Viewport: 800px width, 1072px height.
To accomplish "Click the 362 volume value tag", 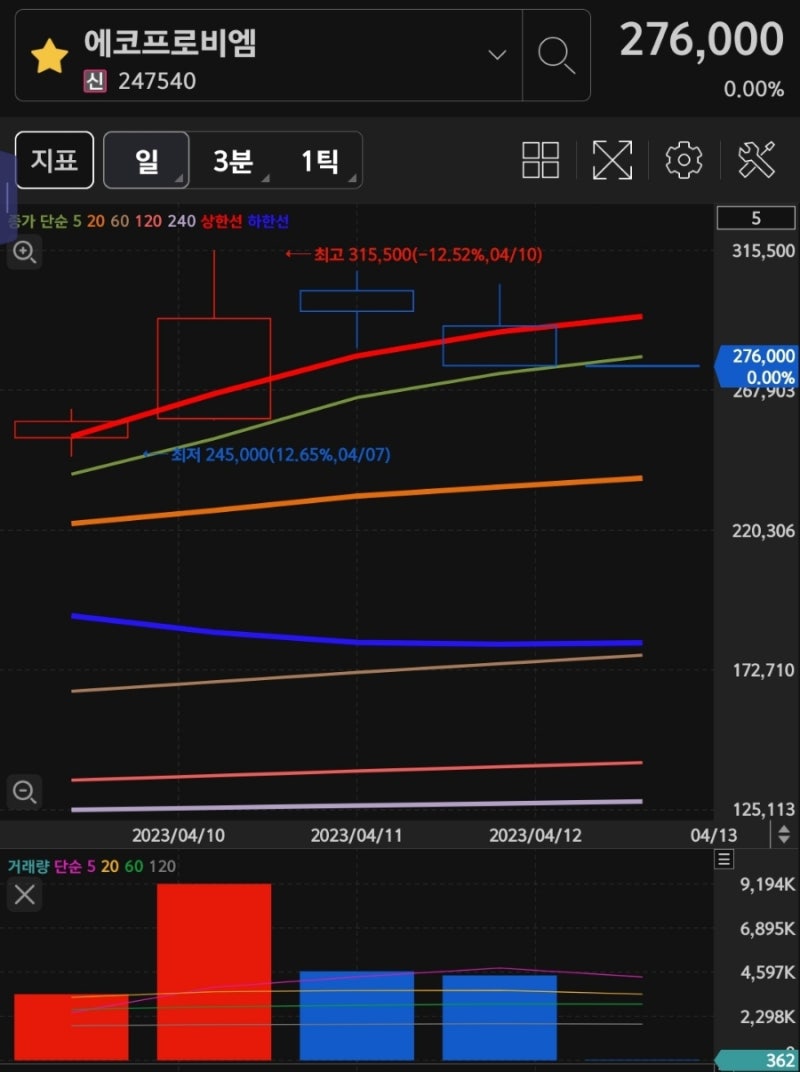I will [x=757, y=1060].
